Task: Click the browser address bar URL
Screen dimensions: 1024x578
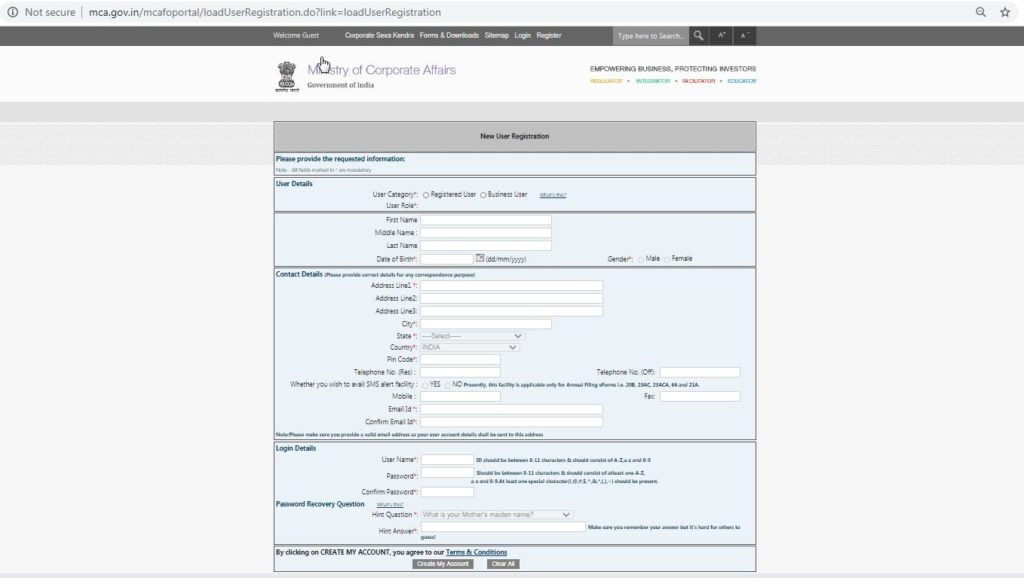Action: (x=264, y=12)
